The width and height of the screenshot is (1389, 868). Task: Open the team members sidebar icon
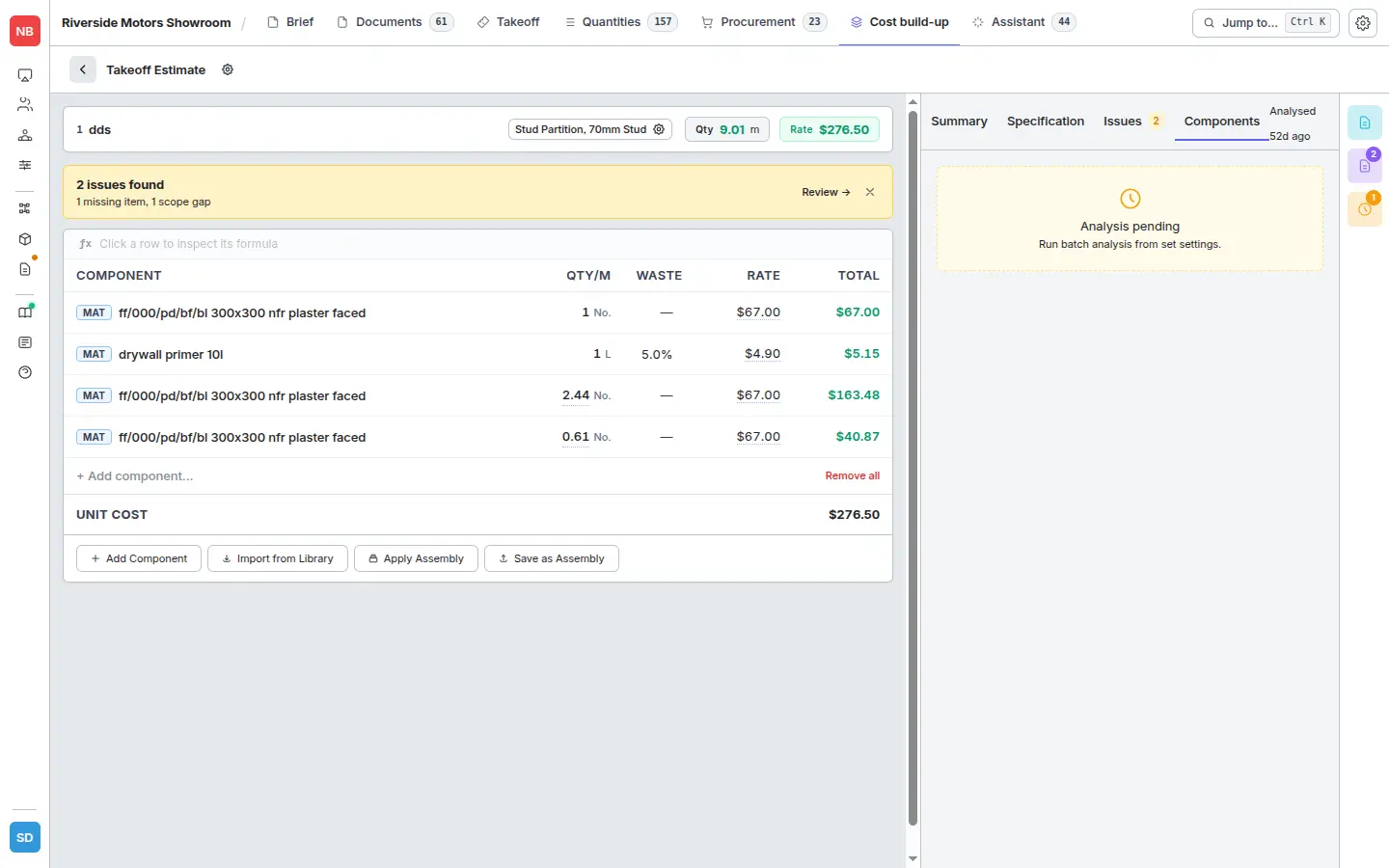tap(25, 104)
